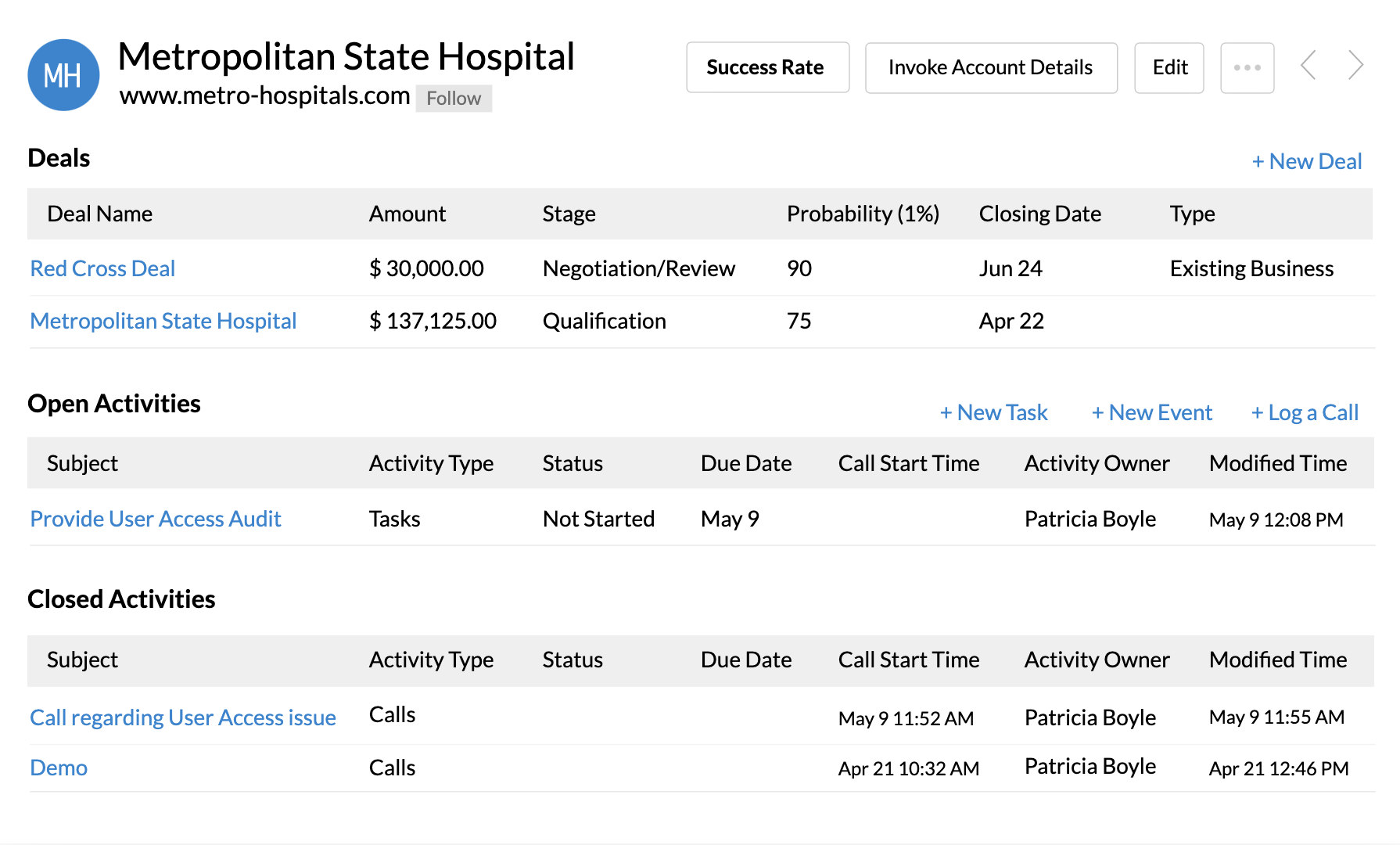This screenshot has width=1400, height=845.
Task: Sort deals by Closing Date header
Action: click(1039, 214)
